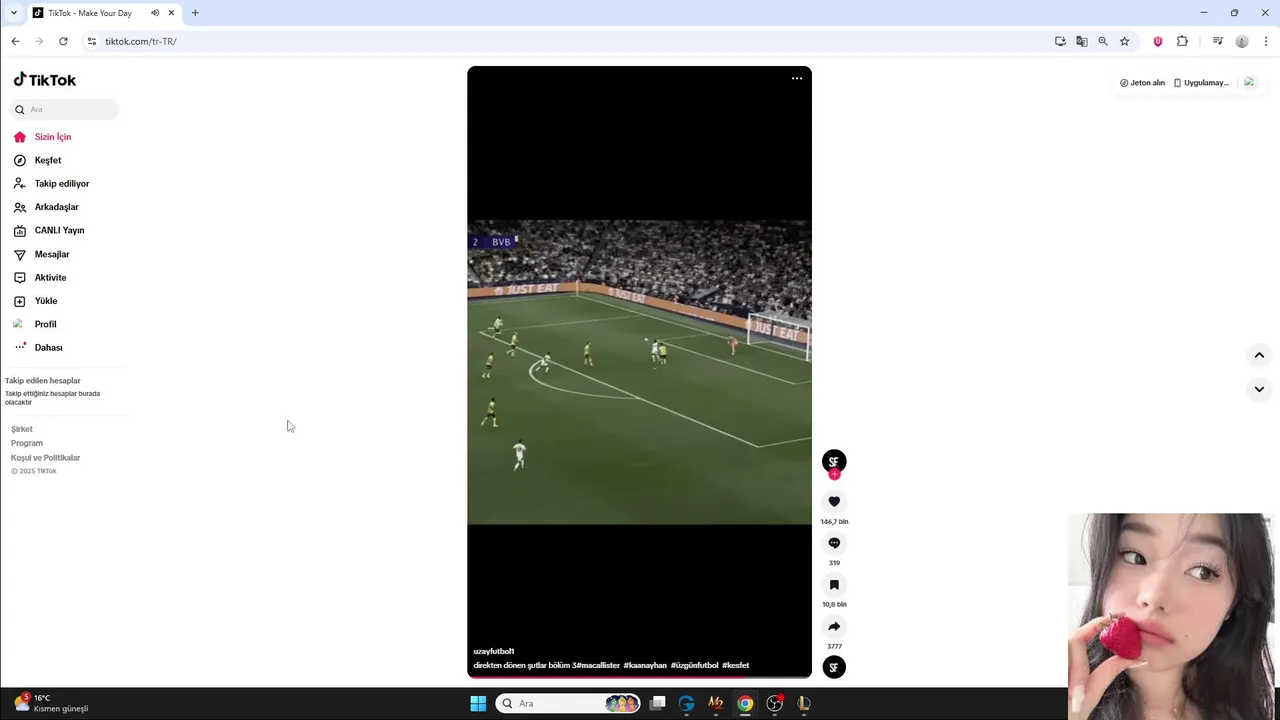Go back in browser history
The width and height of the screenshot is (1280, 720).
15,41
